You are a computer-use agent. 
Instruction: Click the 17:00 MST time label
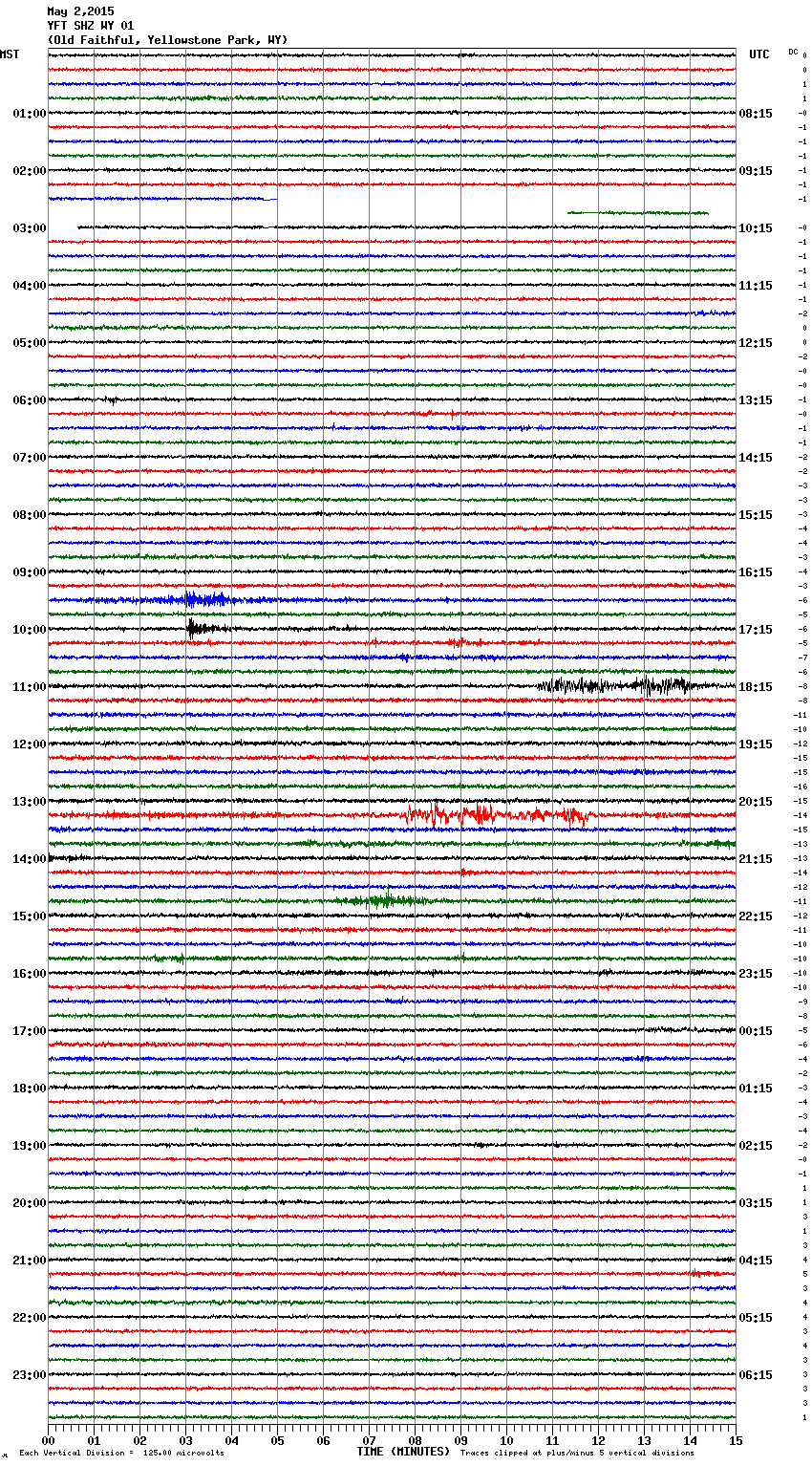point(30,1031)
